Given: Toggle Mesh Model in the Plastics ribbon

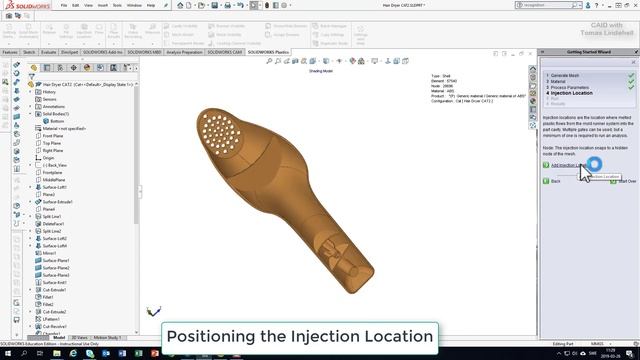Looking at the screenshot, I should [x=179, y=35].
